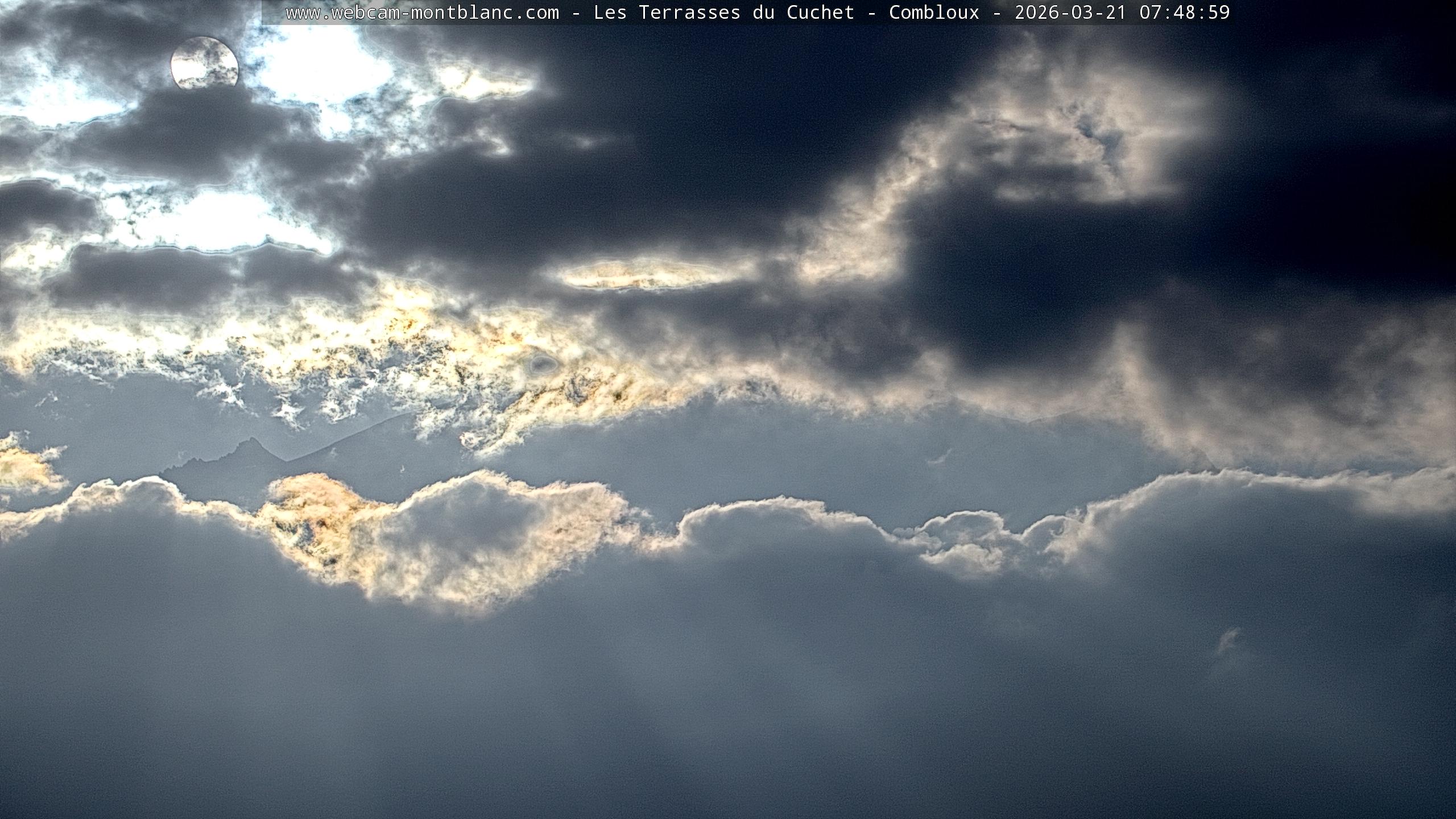Click the 2026-03-21 date stamp
The height and width of the screenshot is (819, 1456).
(1070, 13)
